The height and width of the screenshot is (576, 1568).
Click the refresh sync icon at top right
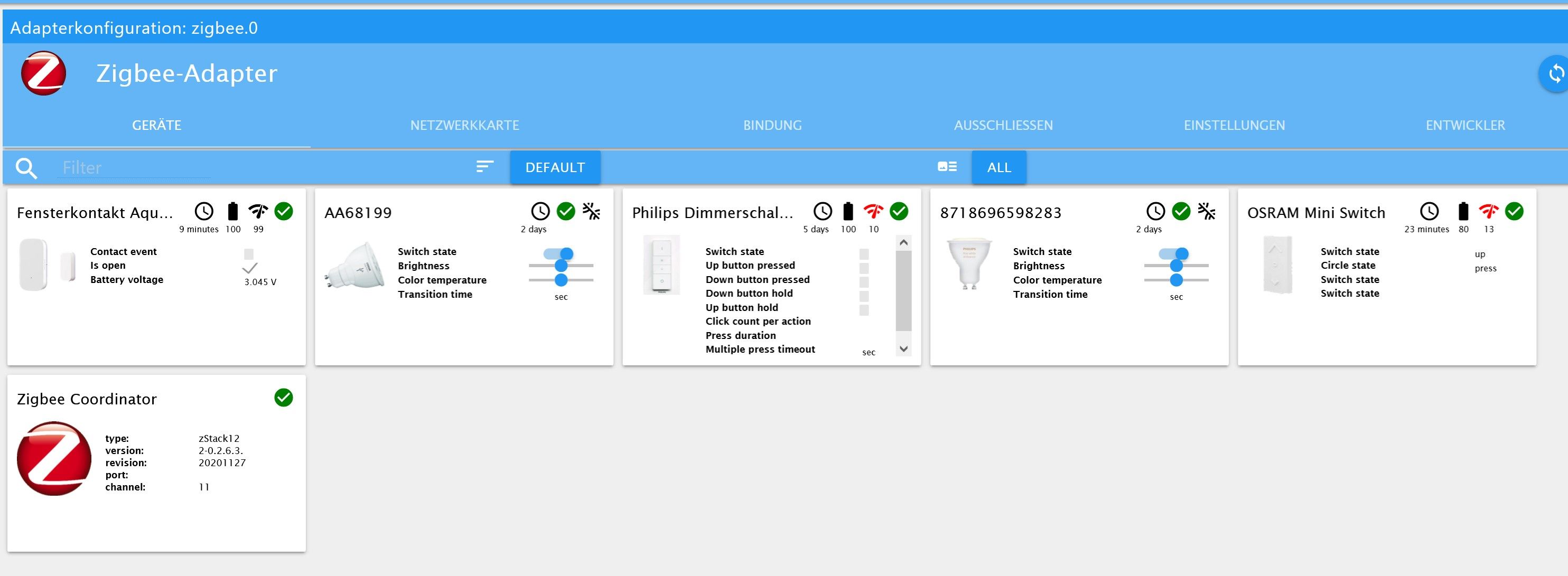click(1556, 73)
